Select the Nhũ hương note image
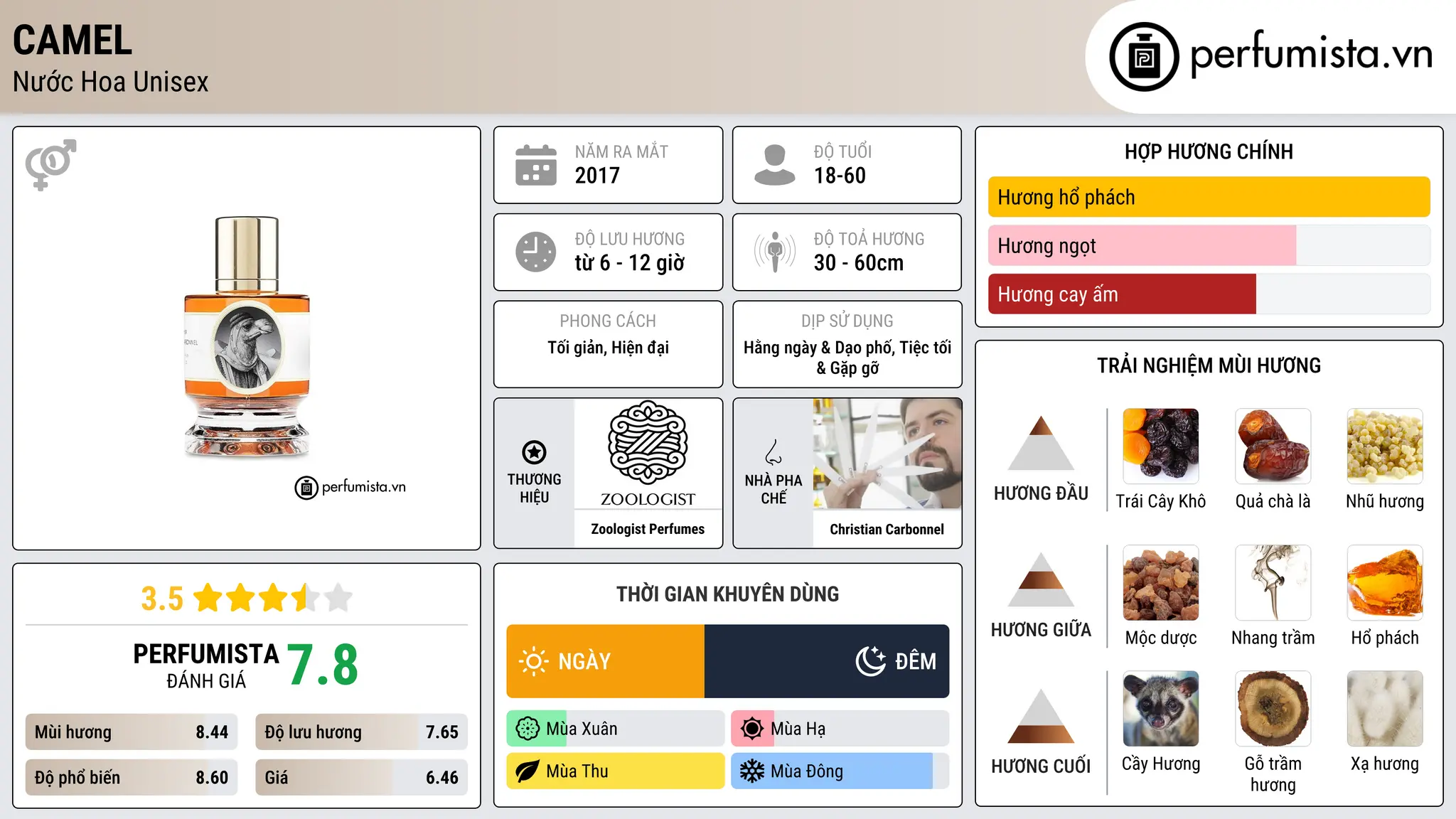This screenshot has width=1456, height=819. coord(1385,446)
